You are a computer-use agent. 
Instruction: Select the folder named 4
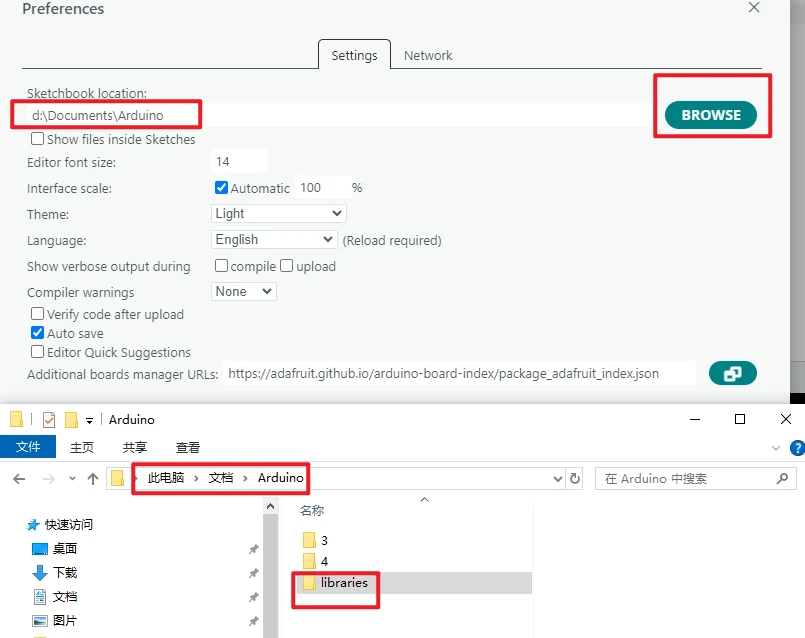[x=315, y=561]
